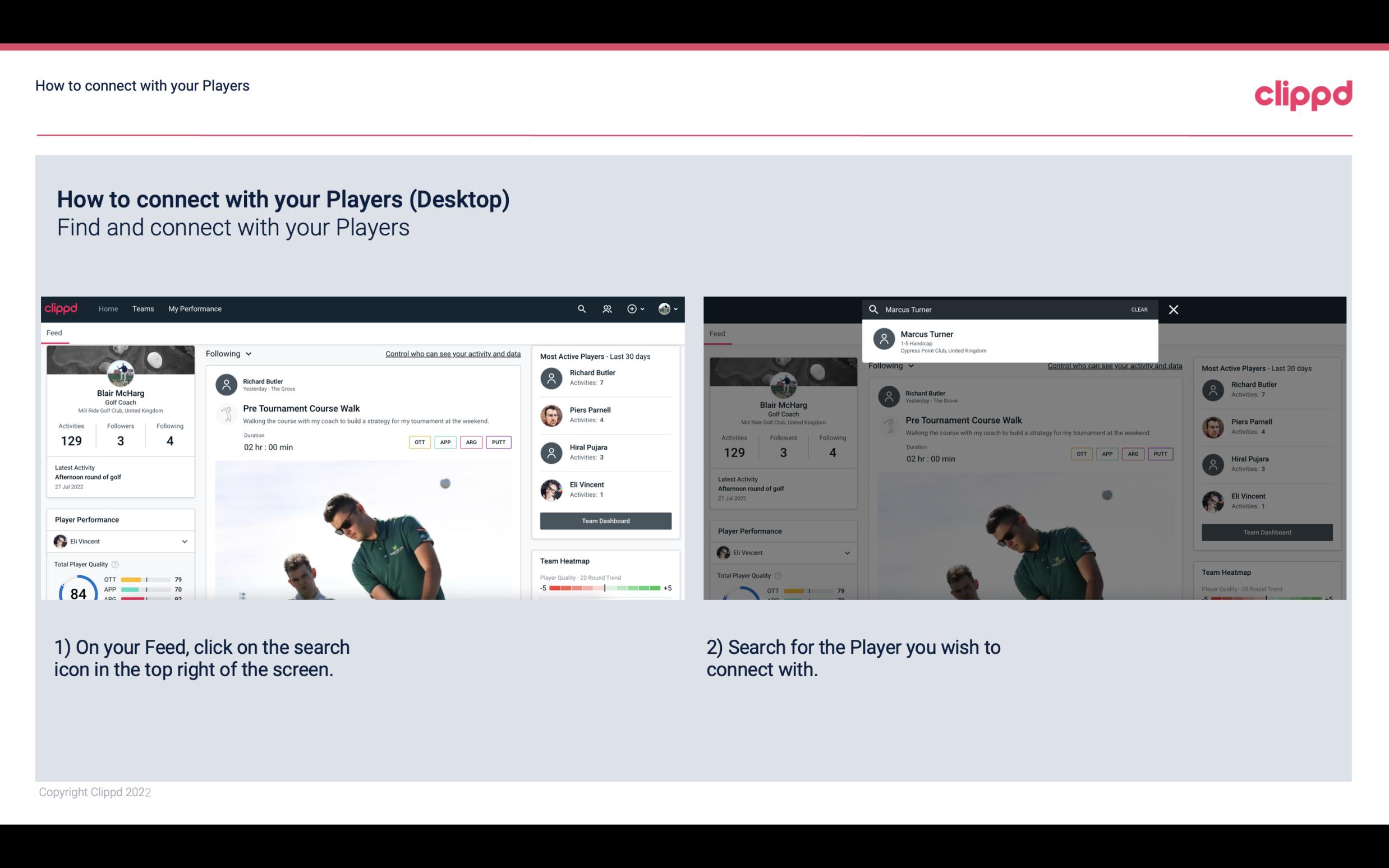Click the Marcus Turner search result icon
The height and width of the screenshot is (868, 1389).
(x=884, y=340)
